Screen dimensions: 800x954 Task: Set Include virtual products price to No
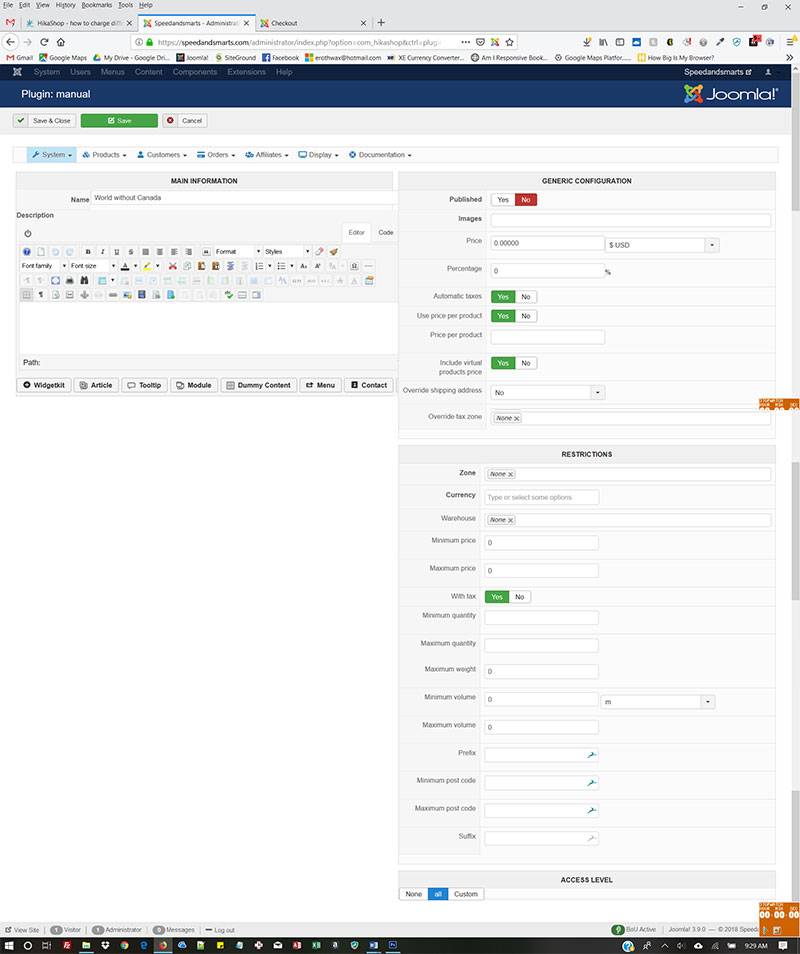[x=526, y=363]
